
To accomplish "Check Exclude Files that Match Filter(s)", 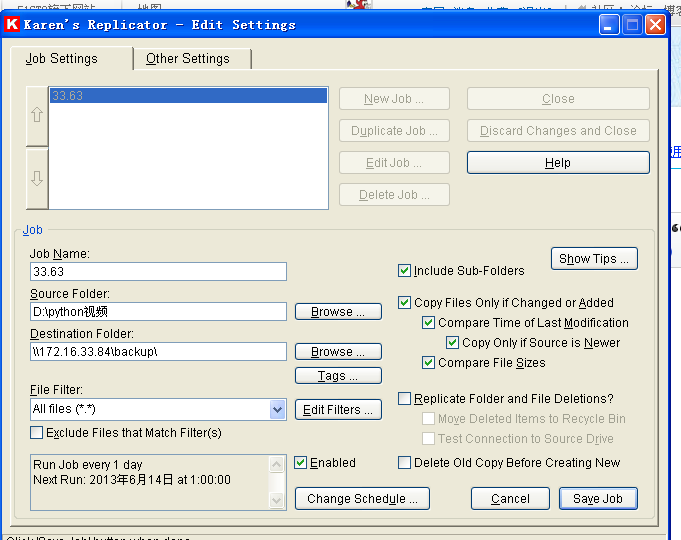I will [x=36, y=432].
